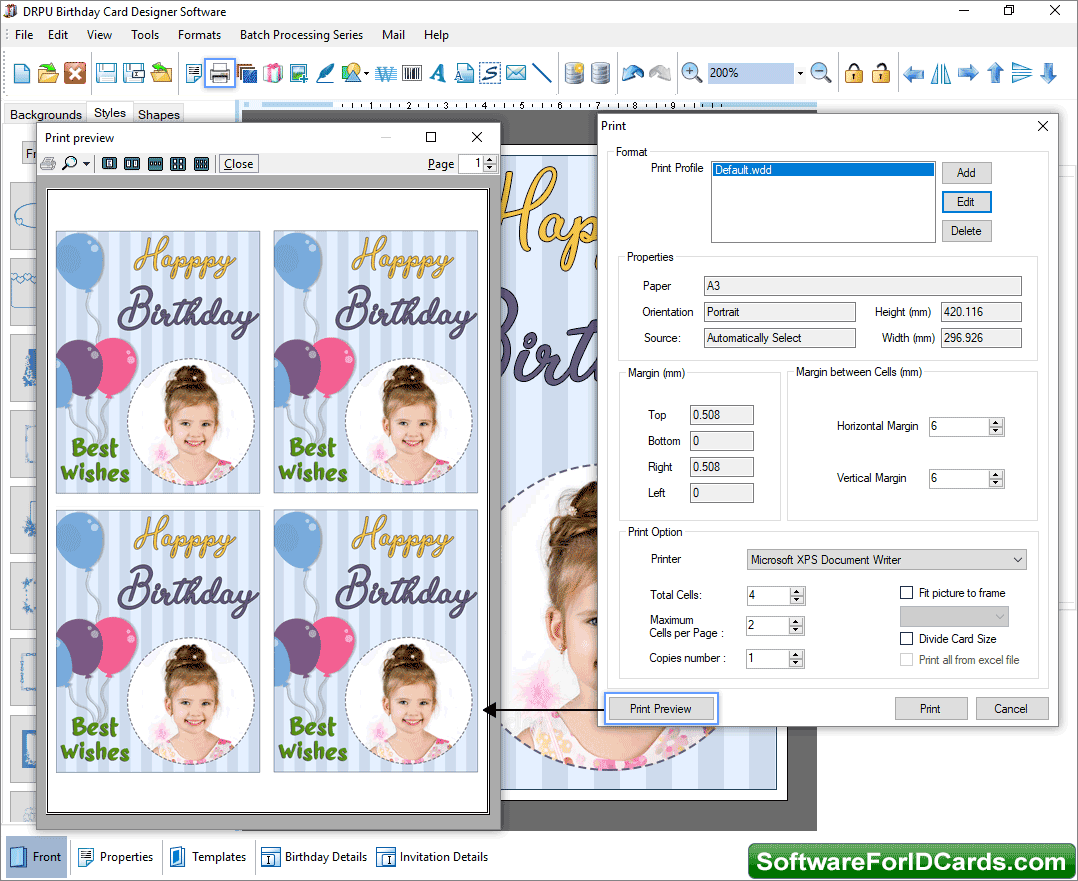This screenshot has height=881, width=1078.
Task: Click one-page layout icon in Print preview
Action: pos(109,164)
